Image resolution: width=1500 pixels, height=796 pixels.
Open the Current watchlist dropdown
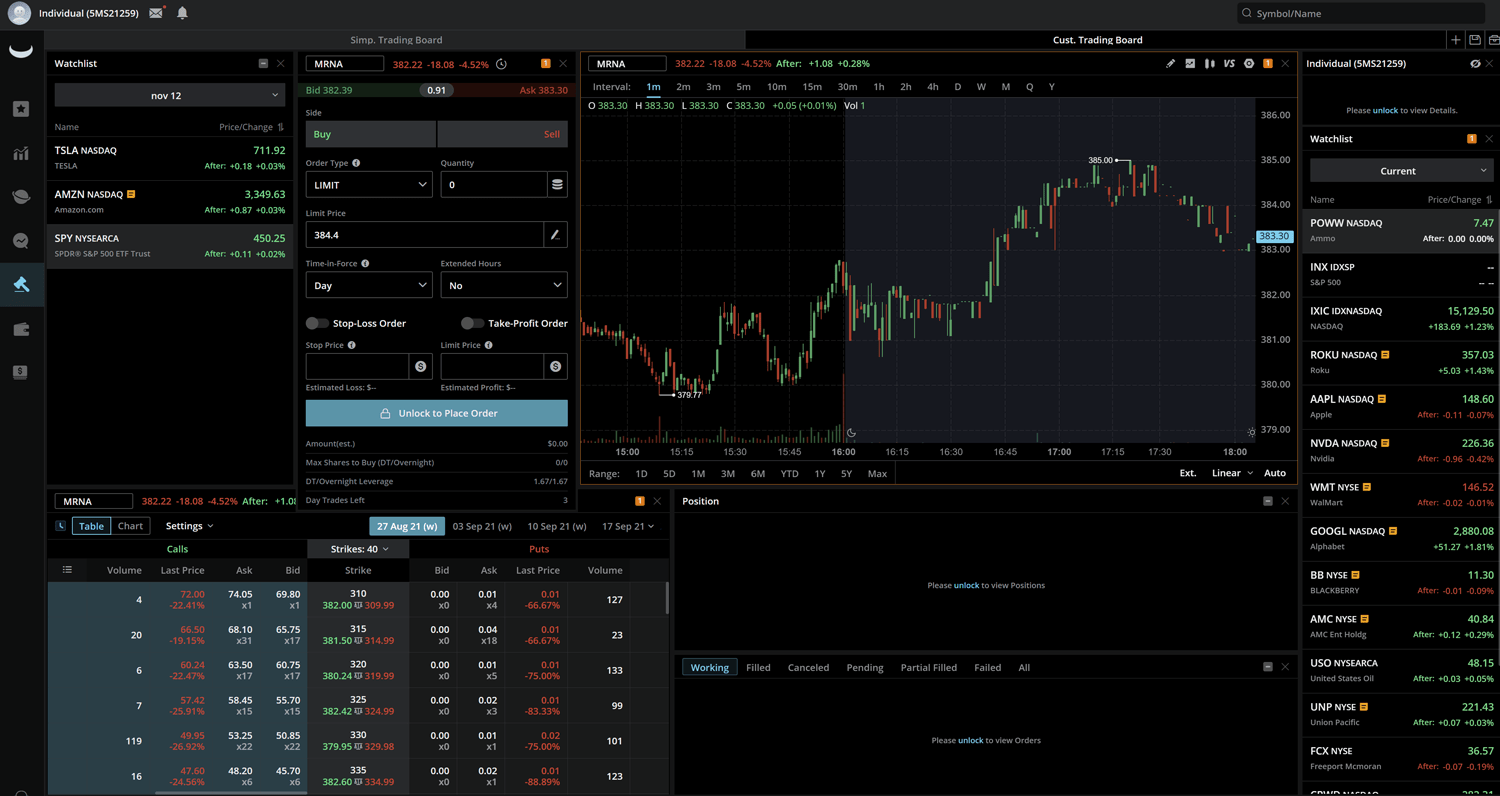coord(1401,171)
